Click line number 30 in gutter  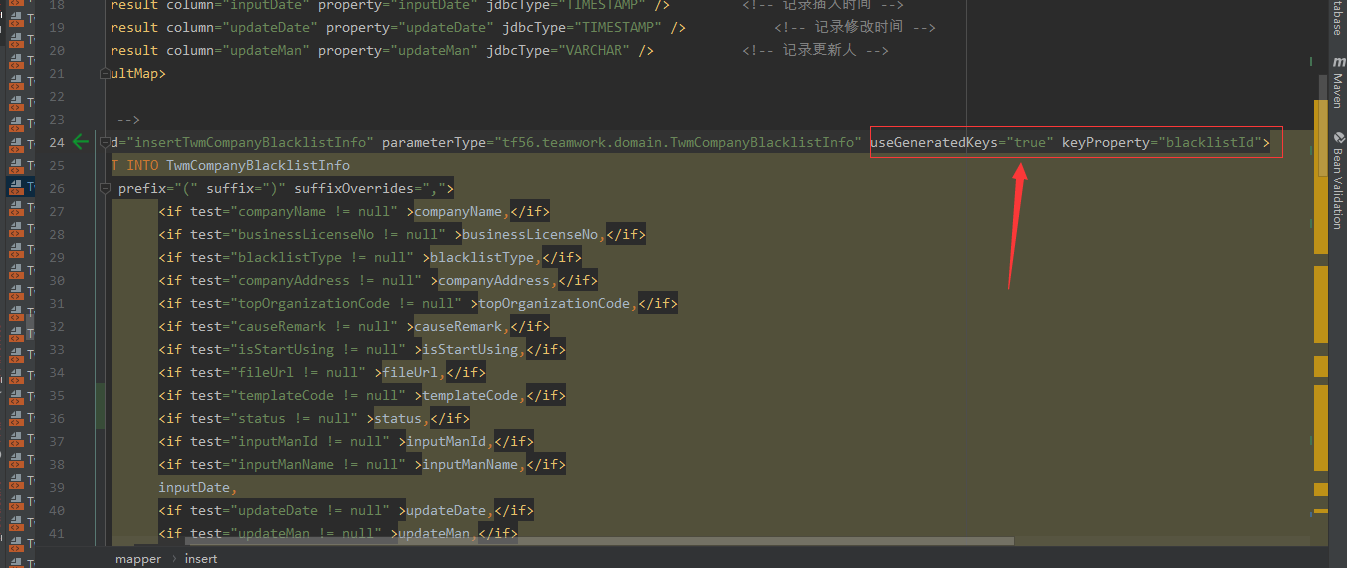pos(56,280)
